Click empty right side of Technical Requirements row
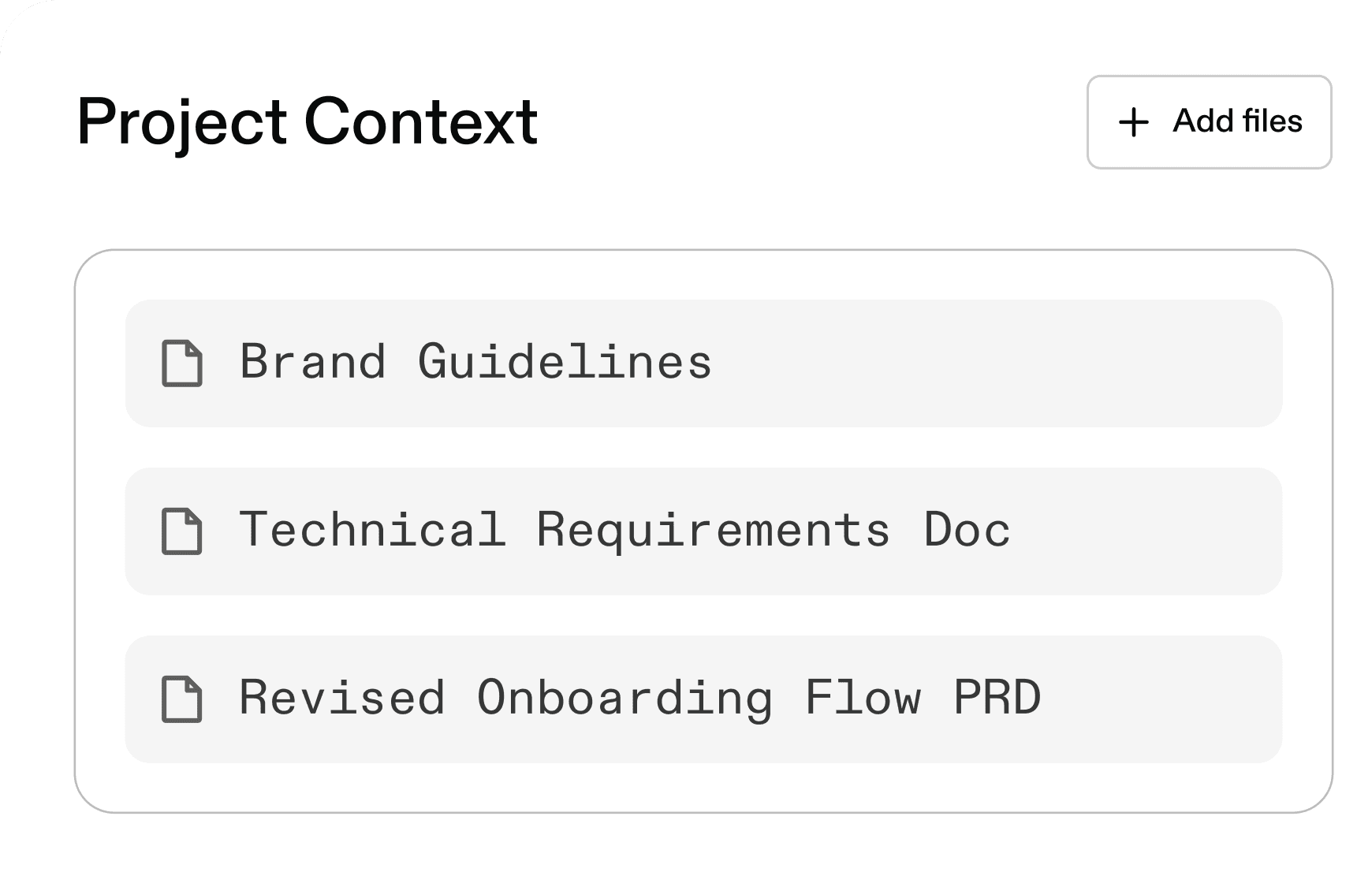 (1167, 531)
